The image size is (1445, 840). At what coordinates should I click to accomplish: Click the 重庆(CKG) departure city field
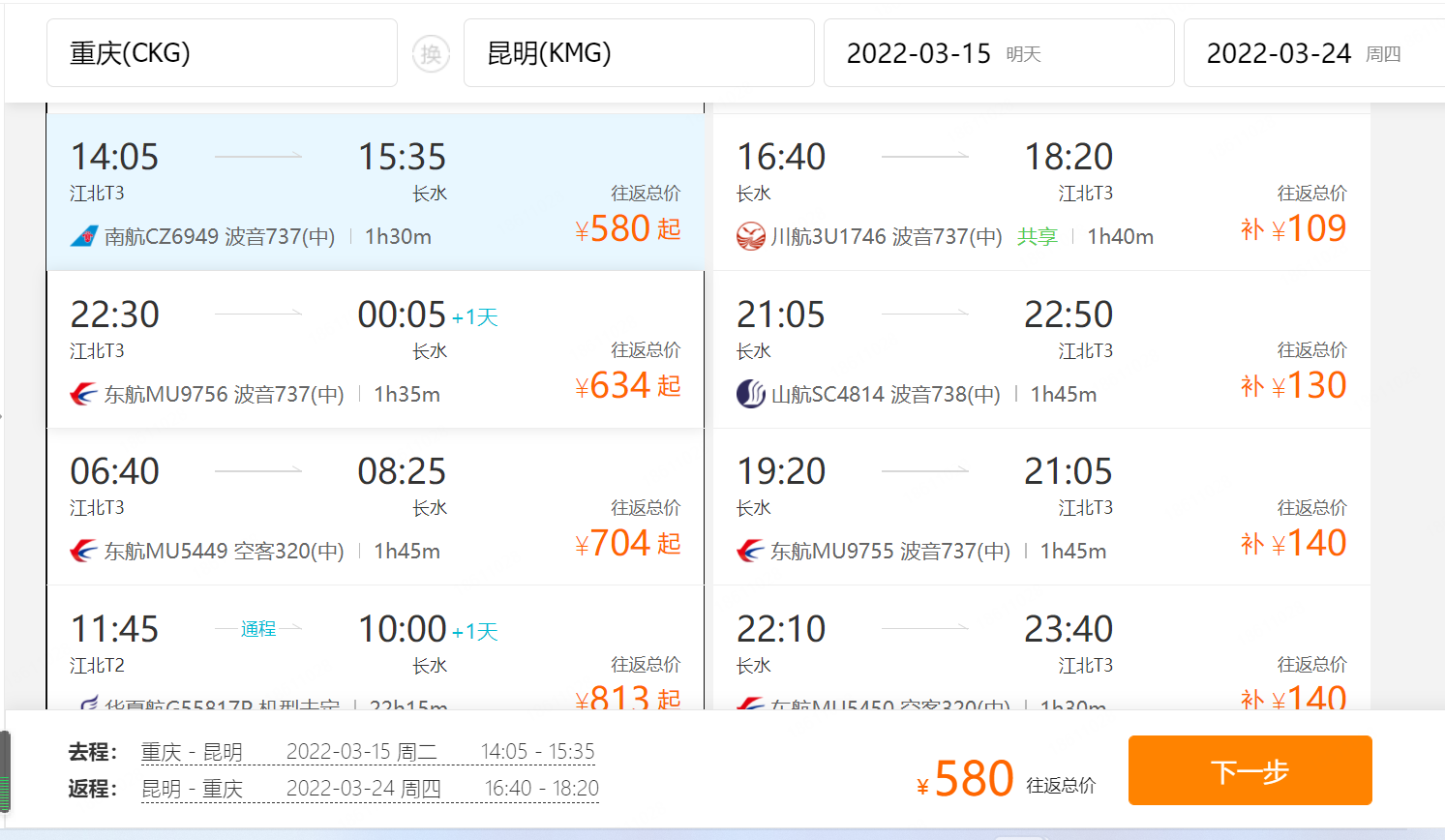click(222, 53)
